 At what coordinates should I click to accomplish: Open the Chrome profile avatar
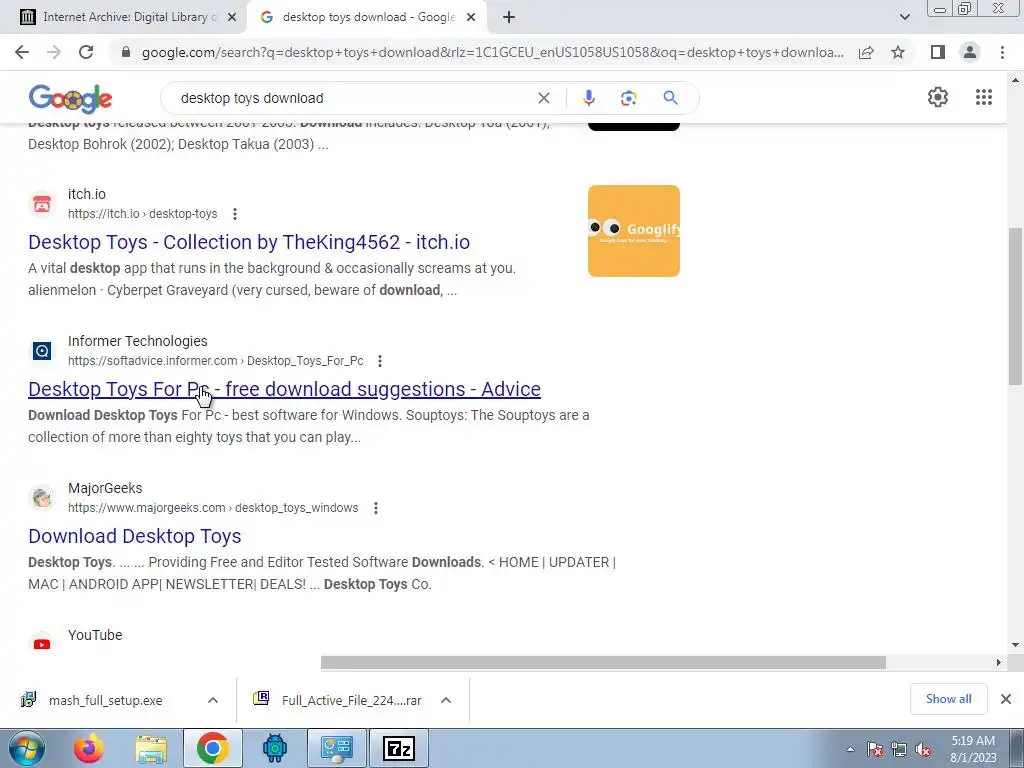970,52
